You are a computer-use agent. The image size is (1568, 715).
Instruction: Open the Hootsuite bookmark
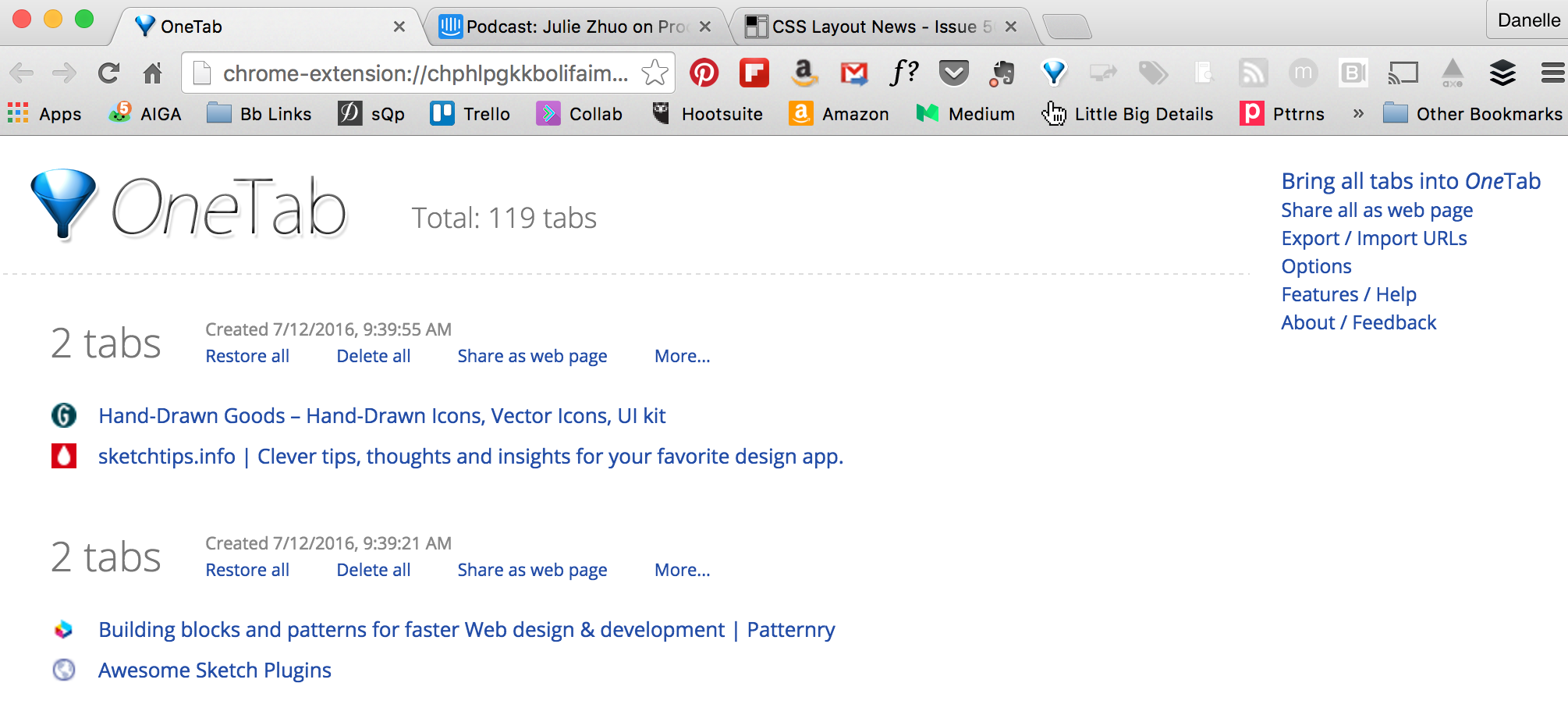707,114
